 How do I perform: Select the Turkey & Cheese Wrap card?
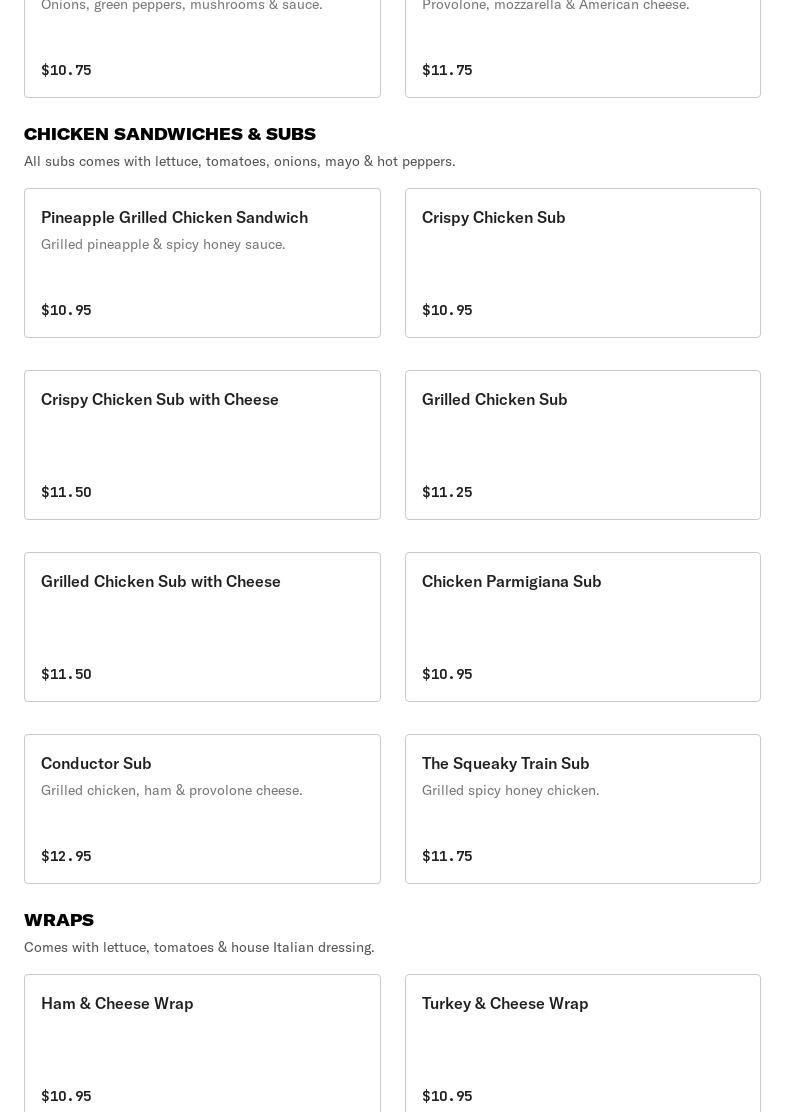point(583,1043)
